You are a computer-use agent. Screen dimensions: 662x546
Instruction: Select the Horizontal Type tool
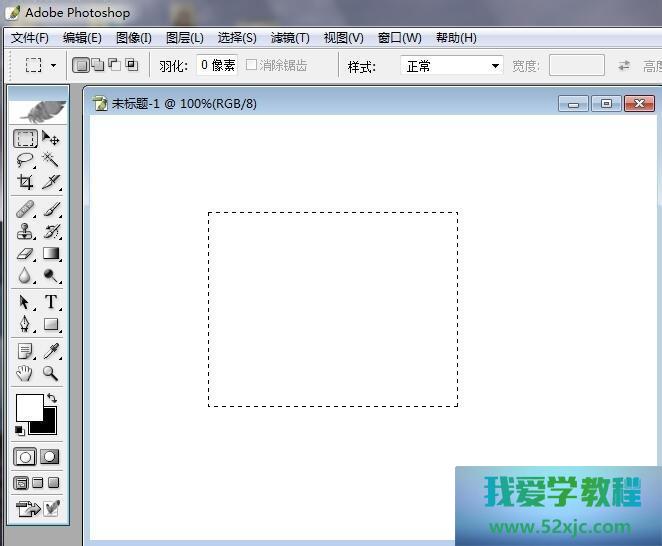click(51, 302)
